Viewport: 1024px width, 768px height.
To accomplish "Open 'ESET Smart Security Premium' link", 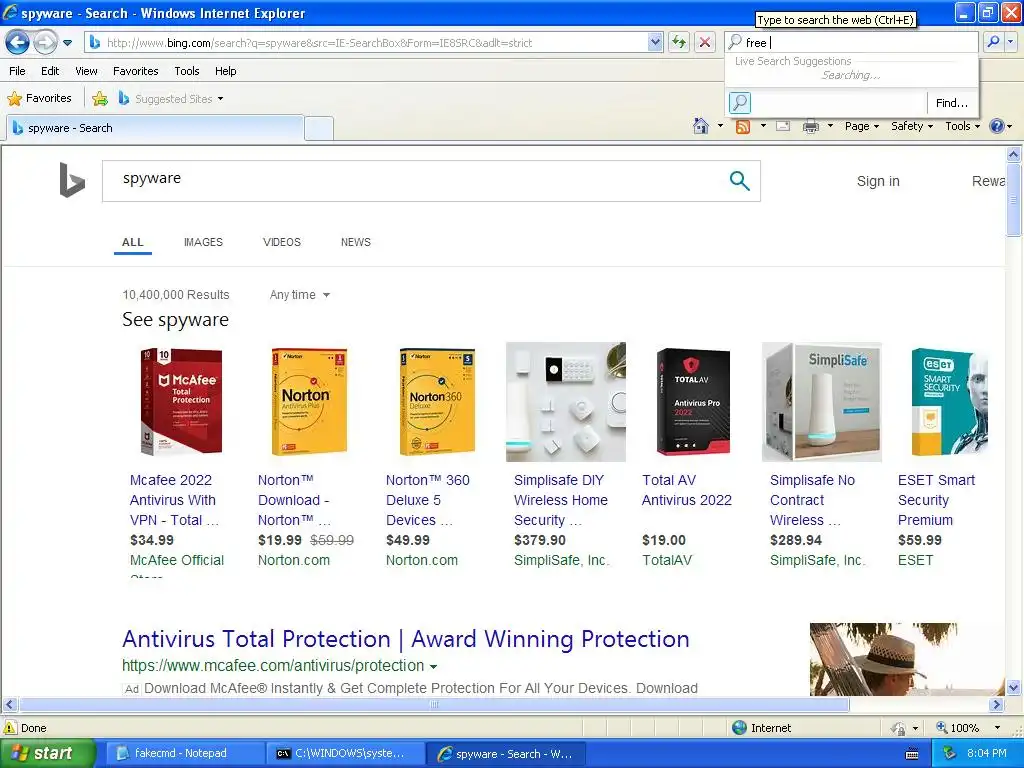I will [936, 500].
